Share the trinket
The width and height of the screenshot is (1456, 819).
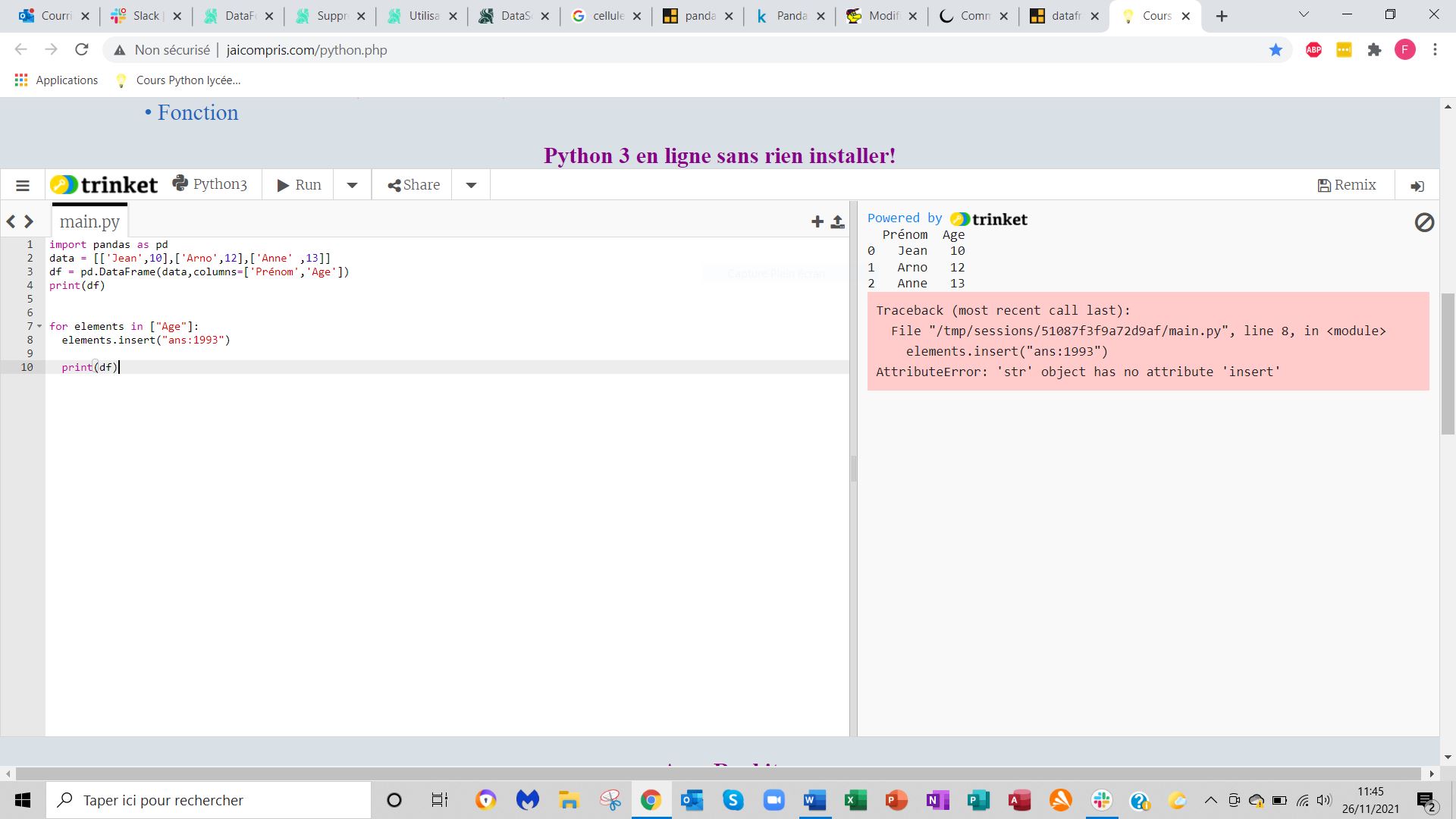[x=413, y=185]
